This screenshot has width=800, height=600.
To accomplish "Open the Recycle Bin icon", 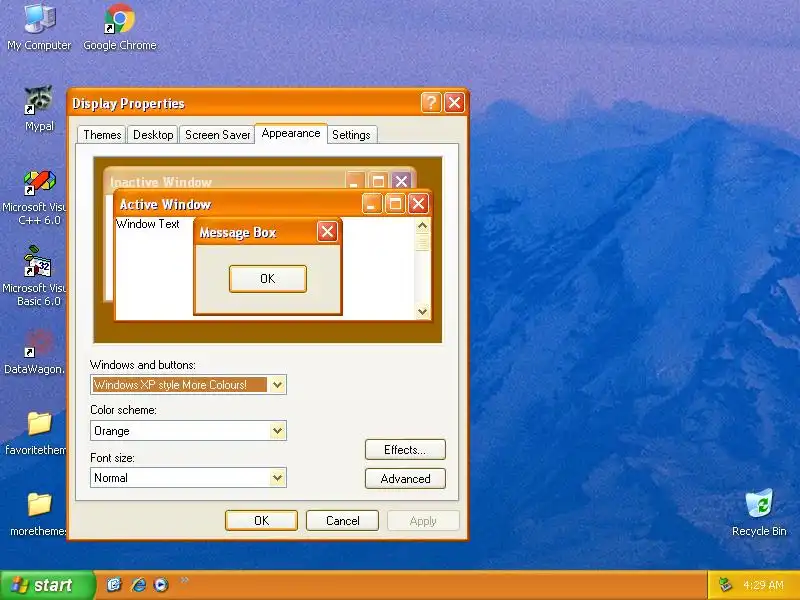I will (759, 513).
